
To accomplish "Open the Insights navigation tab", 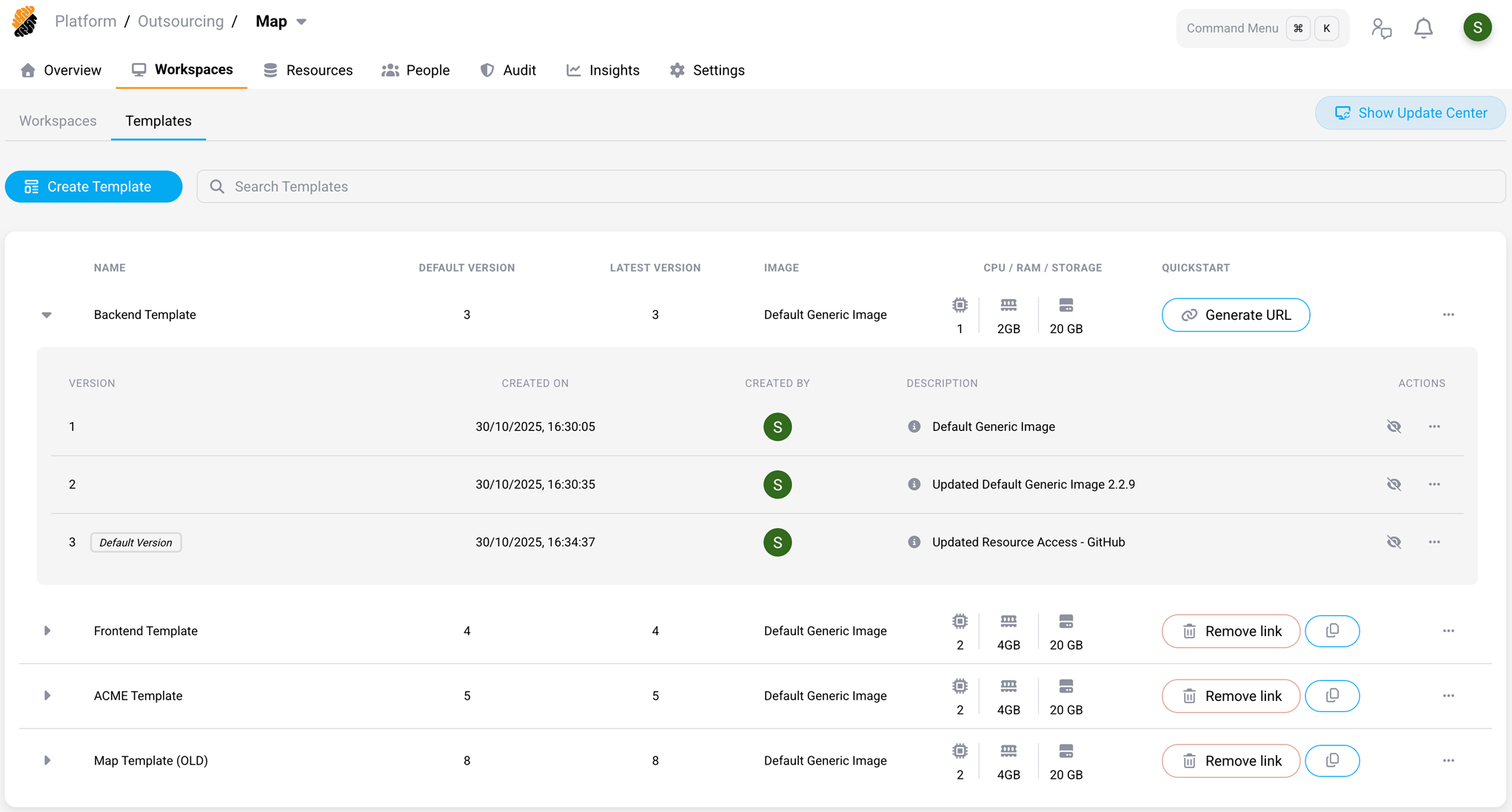I will click(603, 70).
